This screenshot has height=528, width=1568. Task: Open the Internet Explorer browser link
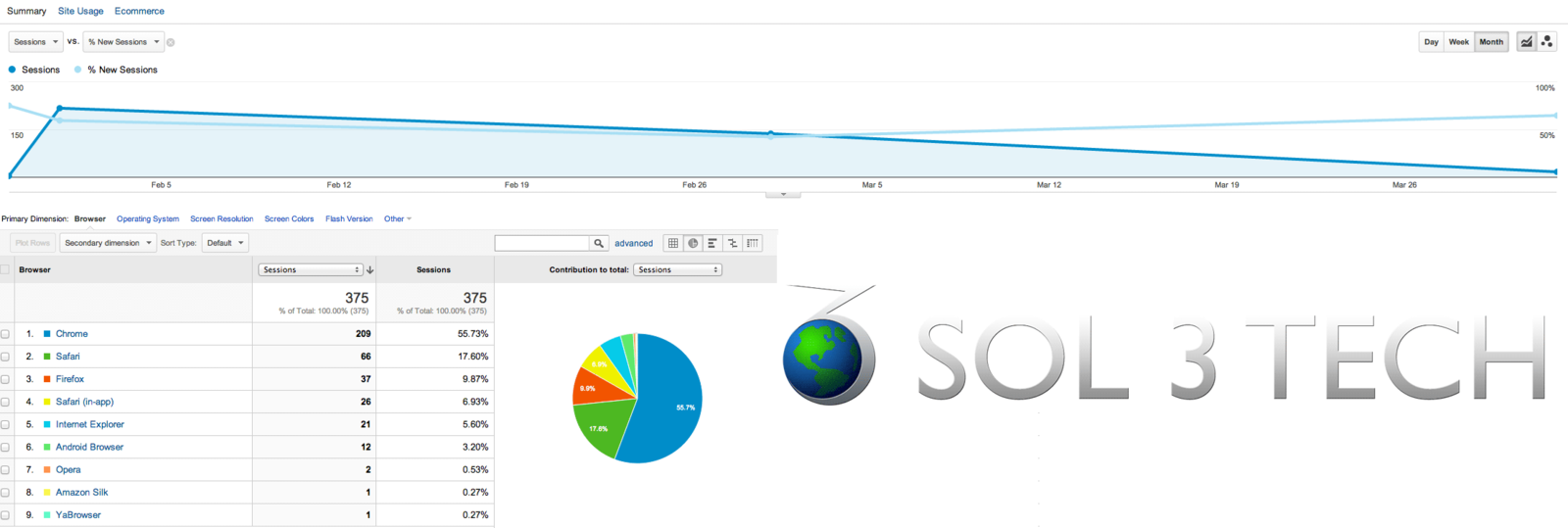90,424
